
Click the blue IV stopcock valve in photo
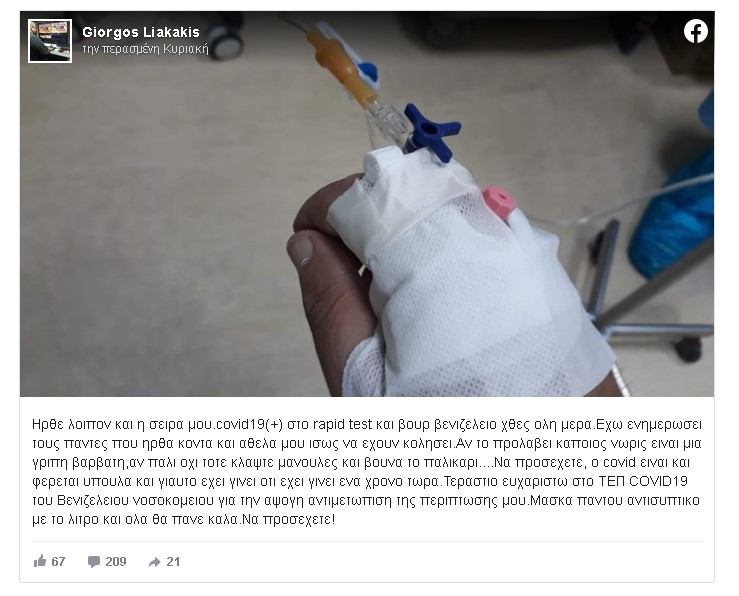point(431,132)
